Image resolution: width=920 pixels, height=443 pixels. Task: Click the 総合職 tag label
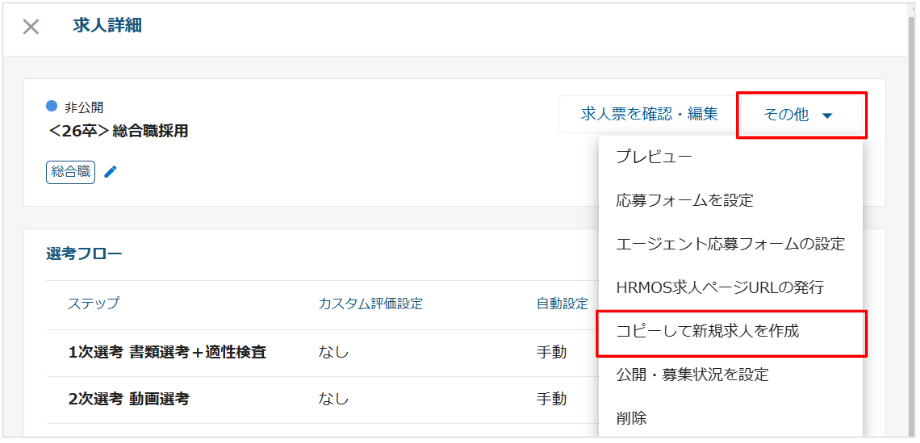[70, 172]
